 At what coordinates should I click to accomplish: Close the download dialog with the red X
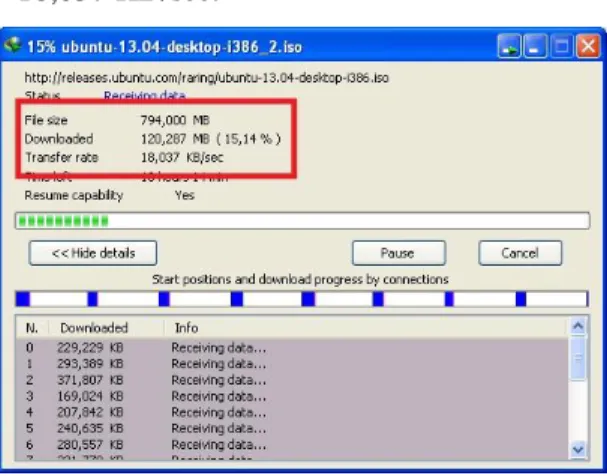tap(588, 46)
